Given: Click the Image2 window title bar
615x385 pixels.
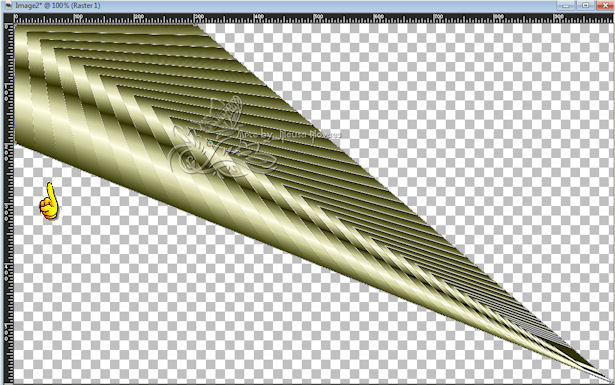Looking at the screenshot, I should coord(275,5).
